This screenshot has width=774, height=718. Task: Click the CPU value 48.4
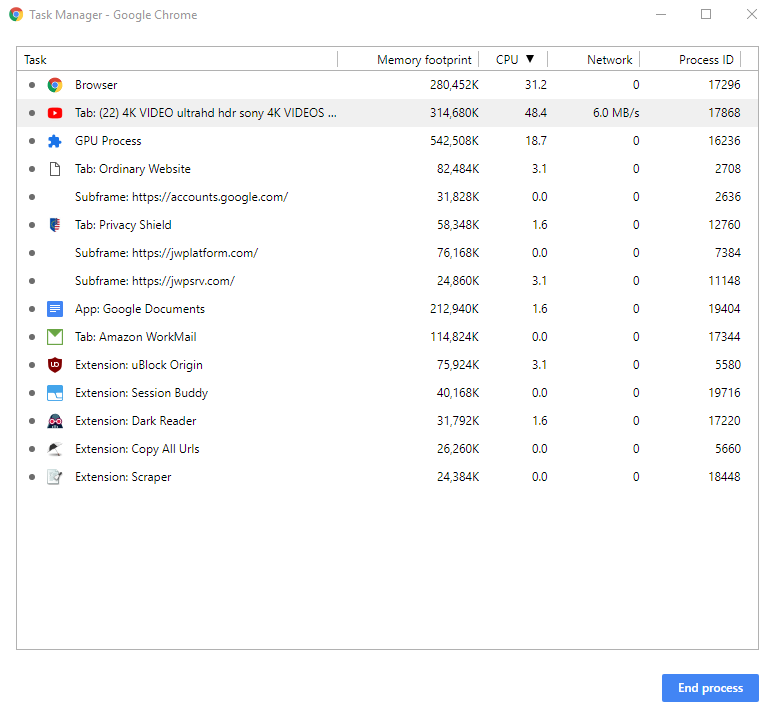pos(536,113)
